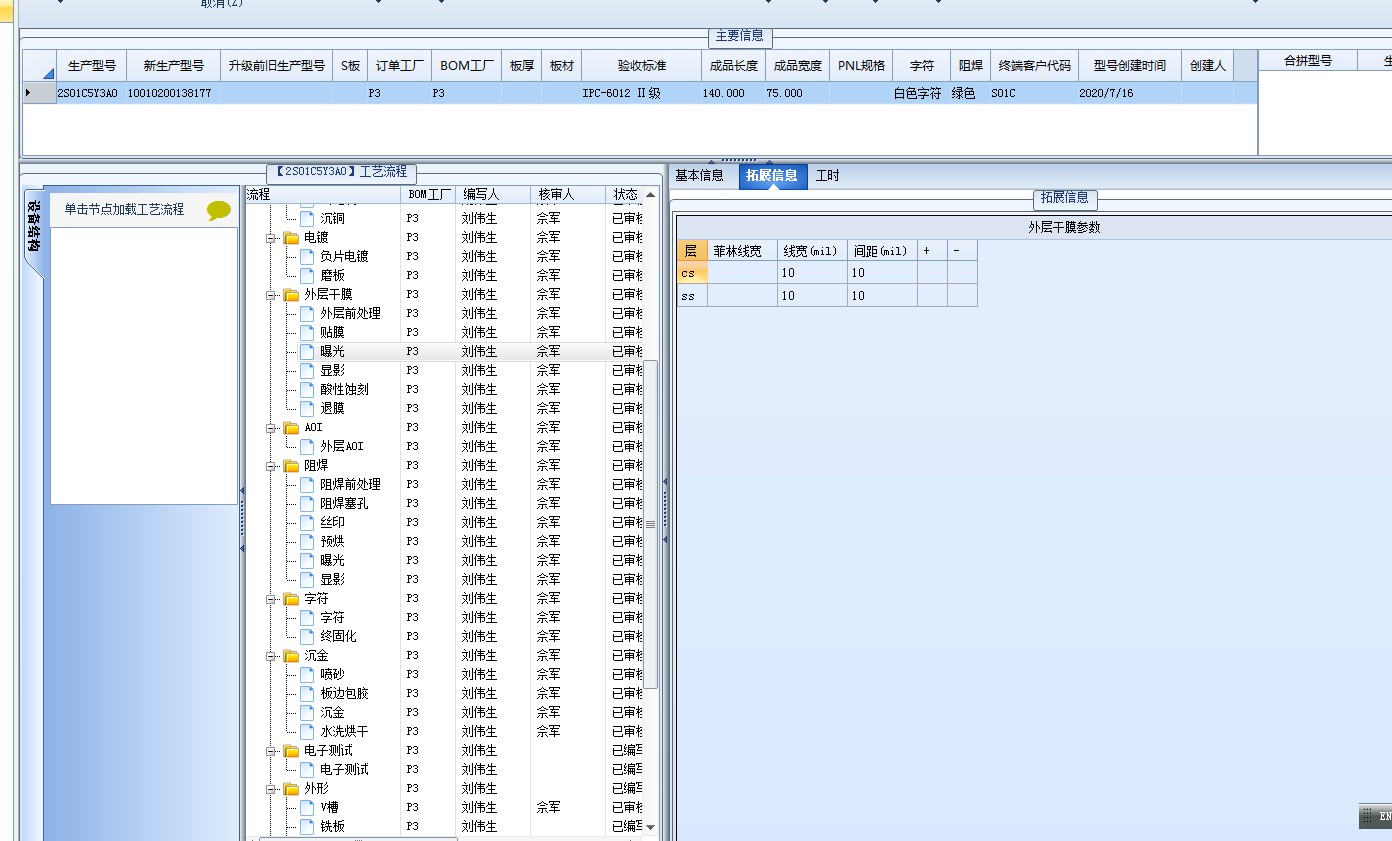Collapse the 外形 tree node
This screenshot has height=841, width=1392.
tap(271, 789)
